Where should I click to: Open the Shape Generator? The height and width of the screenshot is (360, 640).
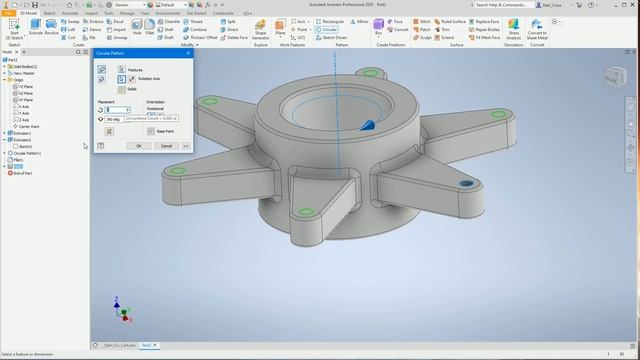coord(260,29)
